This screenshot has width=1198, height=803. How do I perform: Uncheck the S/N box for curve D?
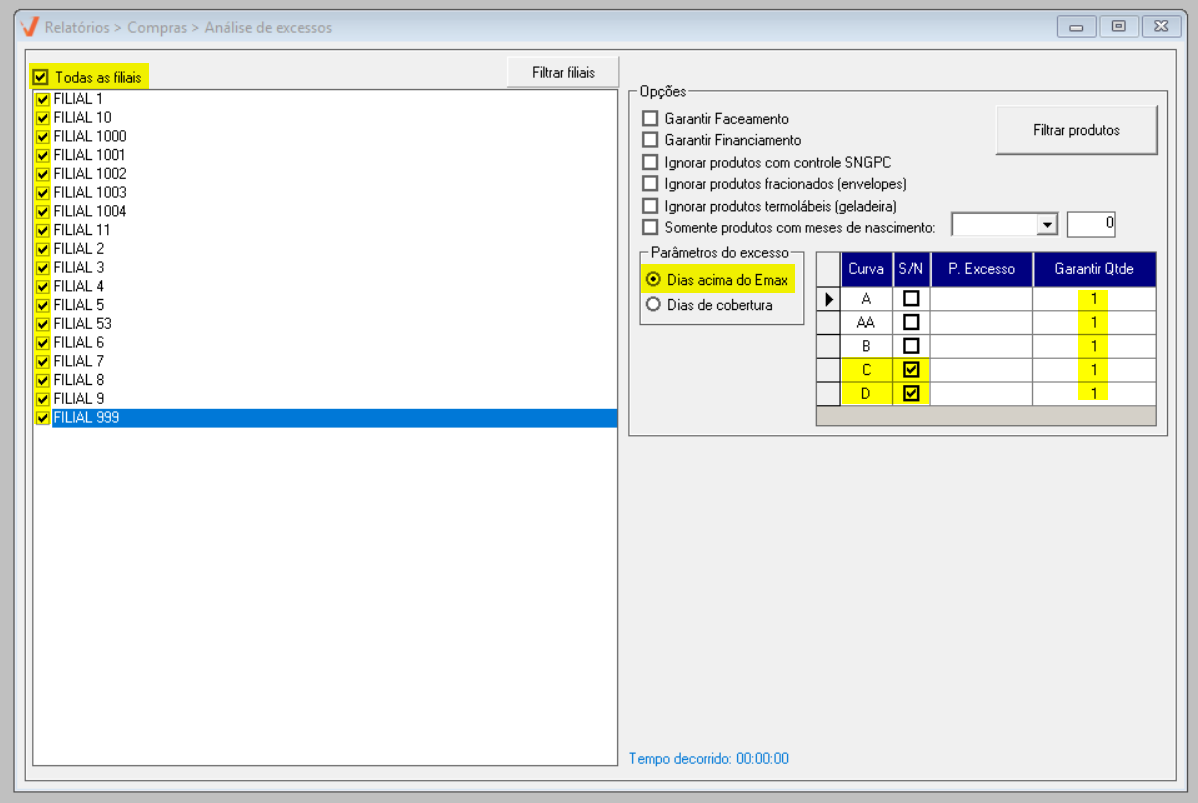pos(911,393)
